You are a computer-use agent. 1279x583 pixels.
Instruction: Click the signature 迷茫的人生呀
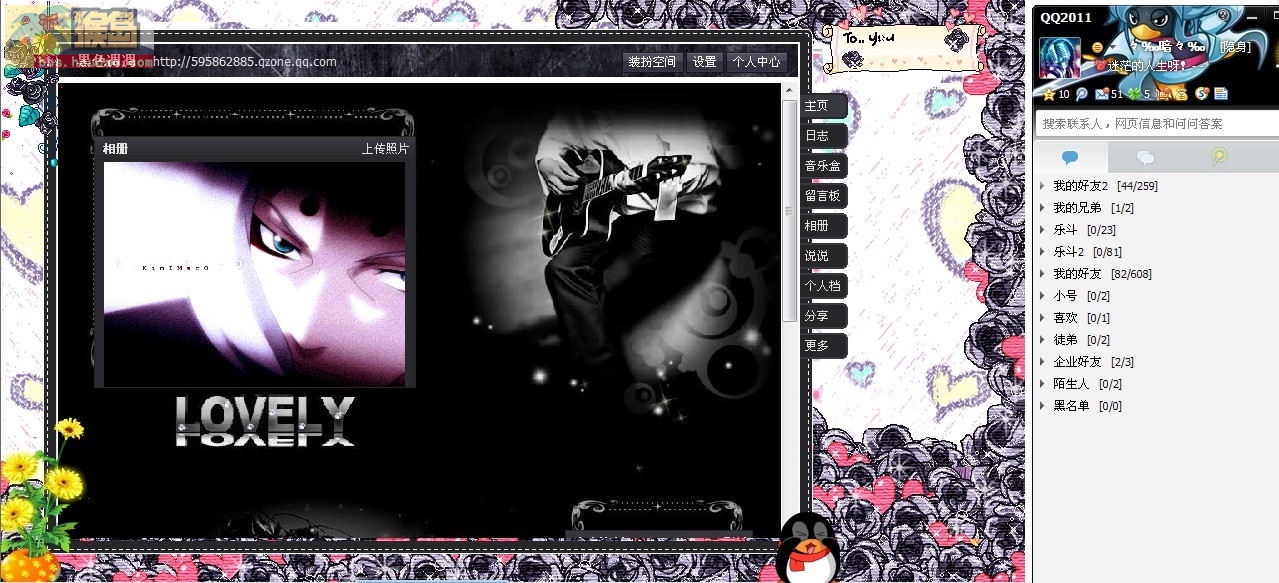point(1148,66)
